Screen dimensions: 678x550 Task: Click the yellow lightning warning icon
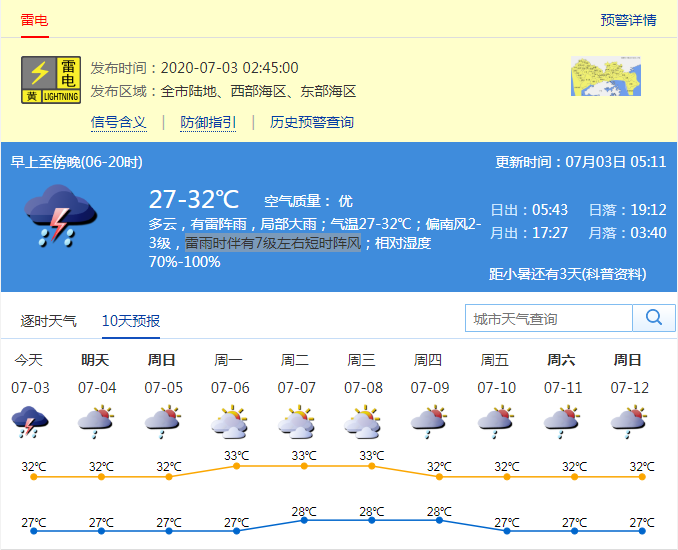click(51, 79)
